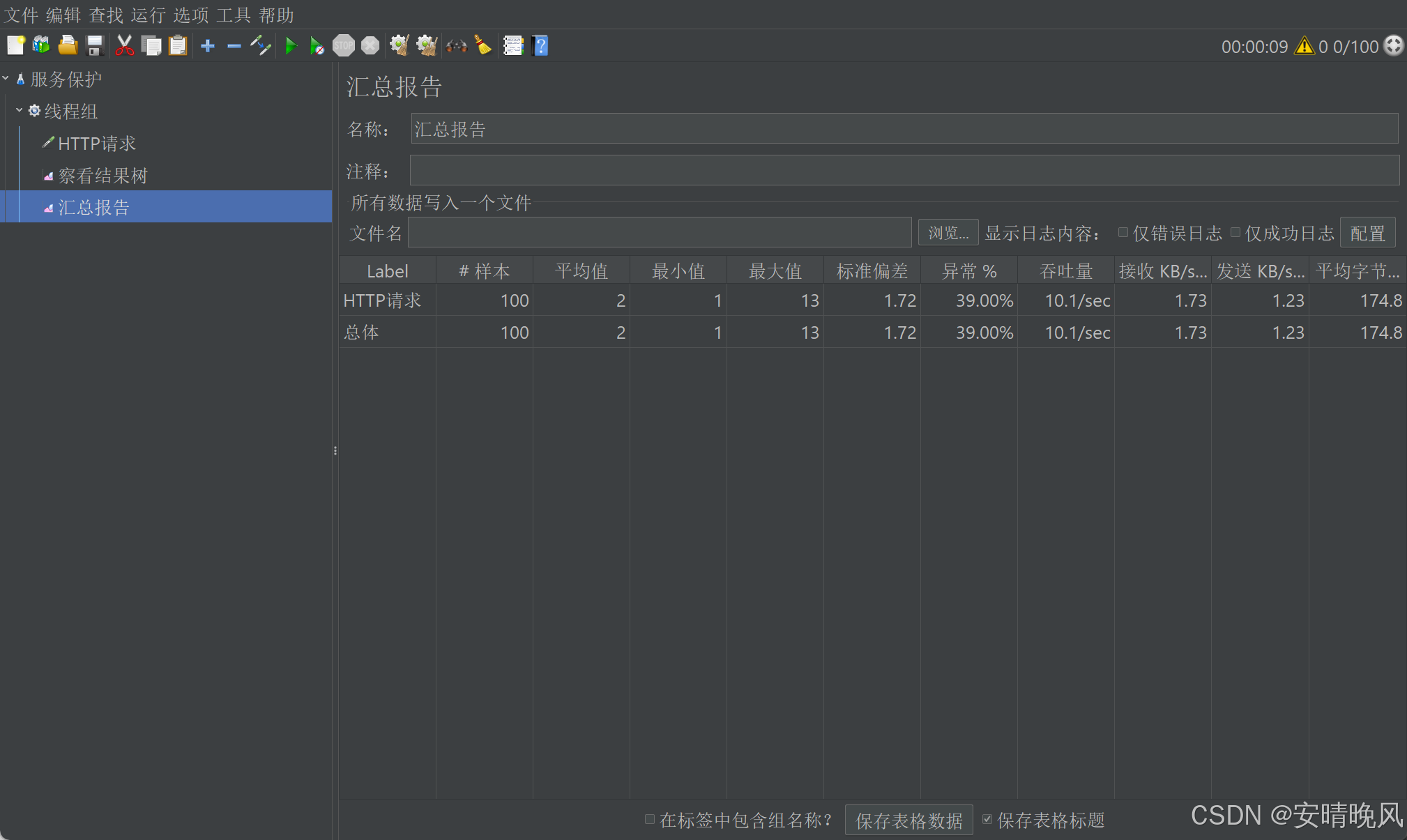Open the 帮助 menu
This screenshot has height=840, width=1407.
coord(276,15)
